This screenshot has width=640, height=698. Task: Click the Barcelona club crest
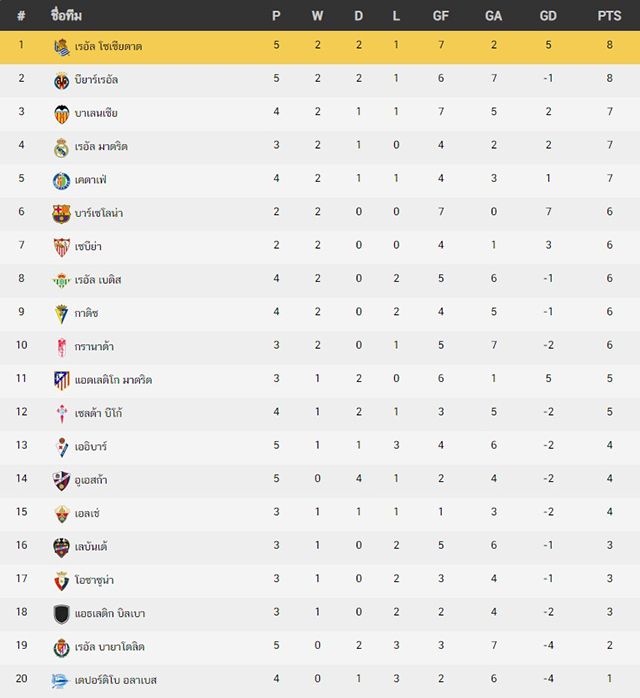tap(61, 214)
